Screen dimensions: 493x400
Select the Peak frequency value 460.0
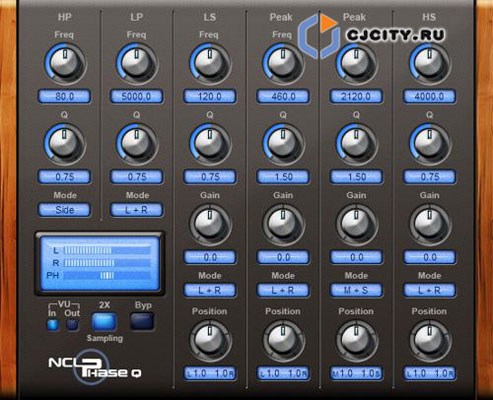283,96
